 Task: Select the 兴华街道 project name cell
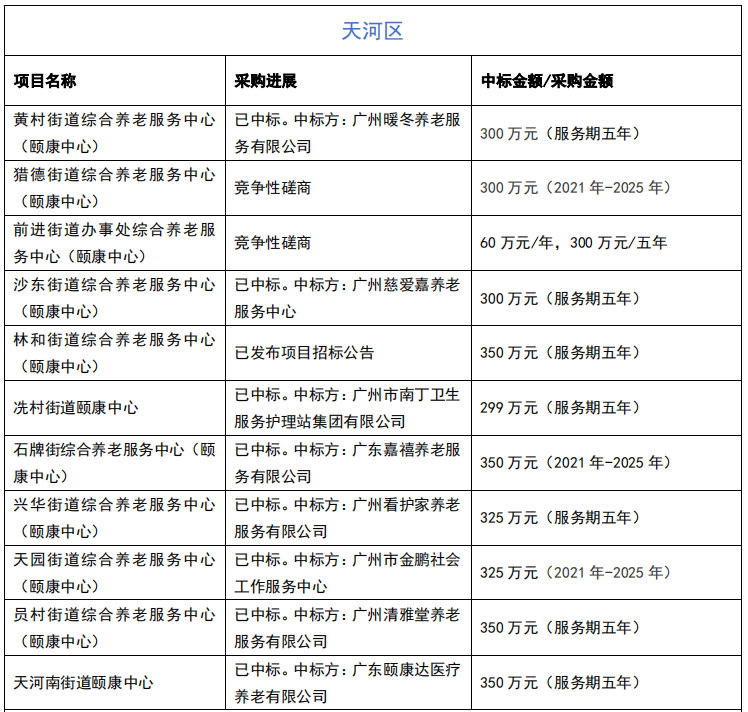tap(114, 517)
